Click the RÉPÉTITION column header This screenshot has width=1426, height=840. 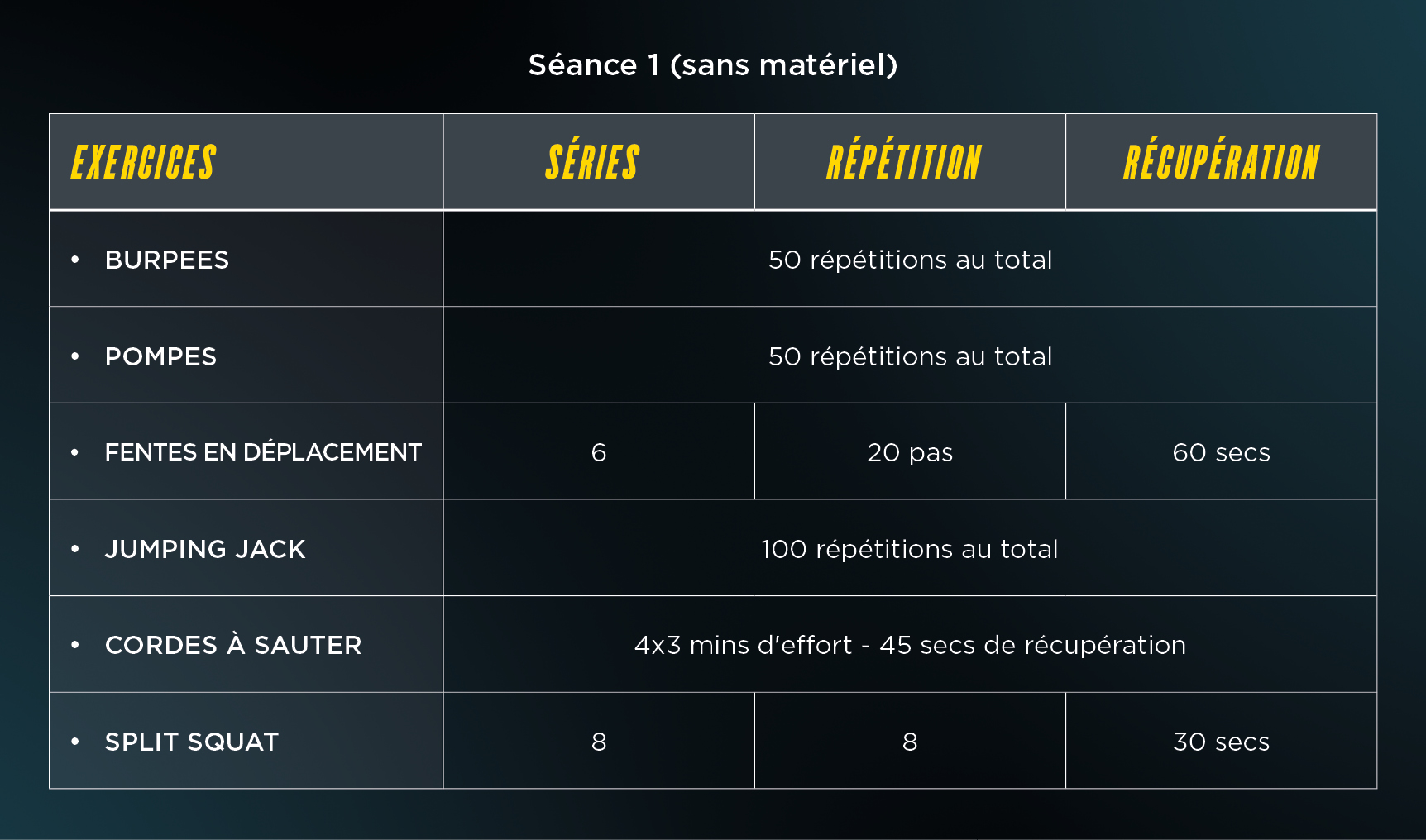point(904,162)
